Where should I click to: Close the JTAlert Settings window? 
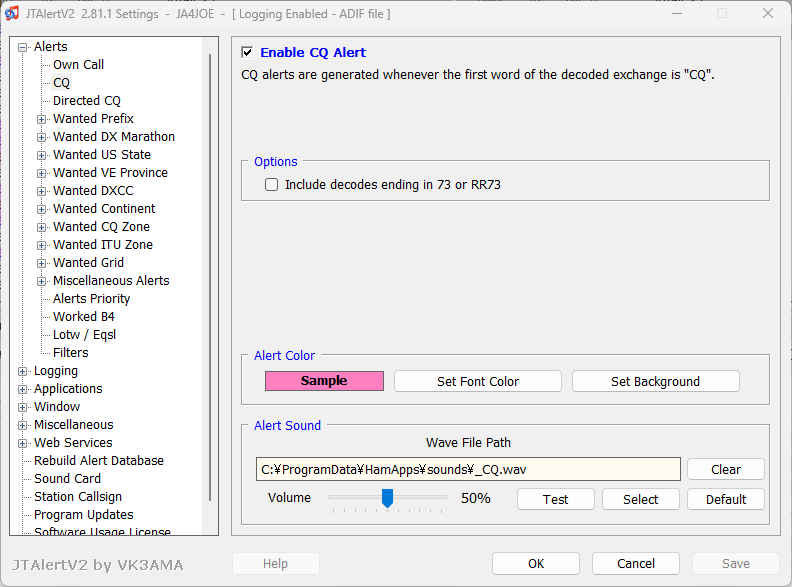point(768,13)
